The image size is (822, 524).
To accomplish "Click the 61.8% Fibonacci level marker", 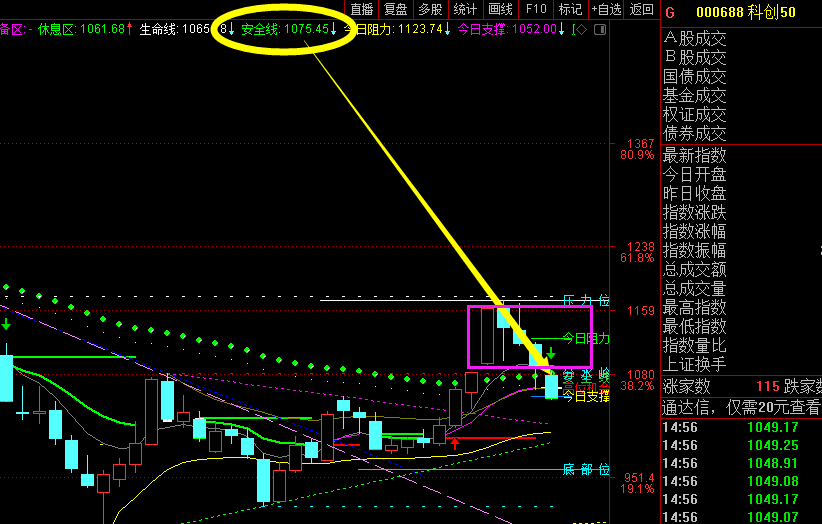I will click(637, 258).
